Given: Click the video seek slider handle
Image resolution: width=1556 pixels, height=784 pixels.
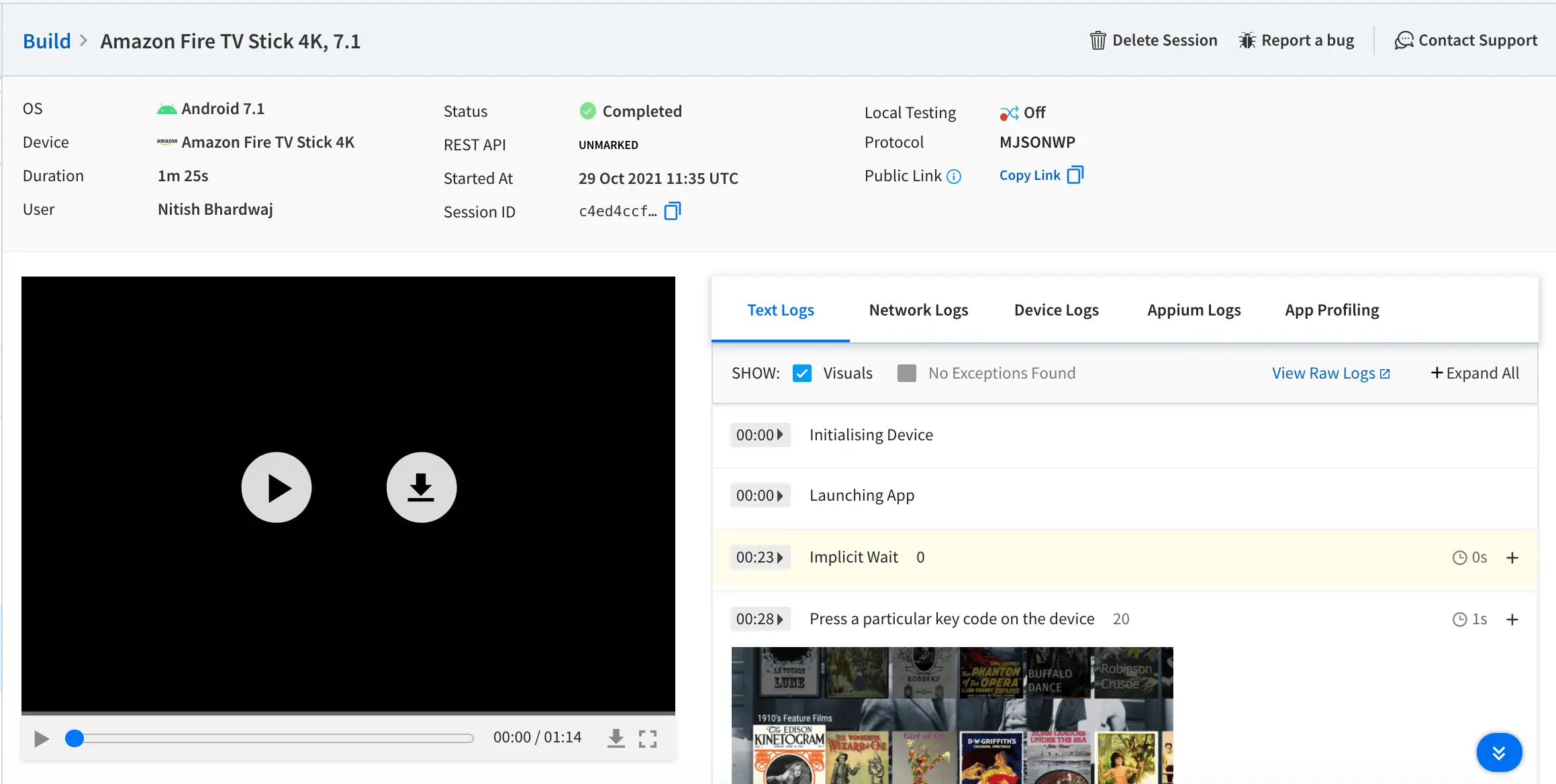Looking at the screenshot, I should (75, 738).
